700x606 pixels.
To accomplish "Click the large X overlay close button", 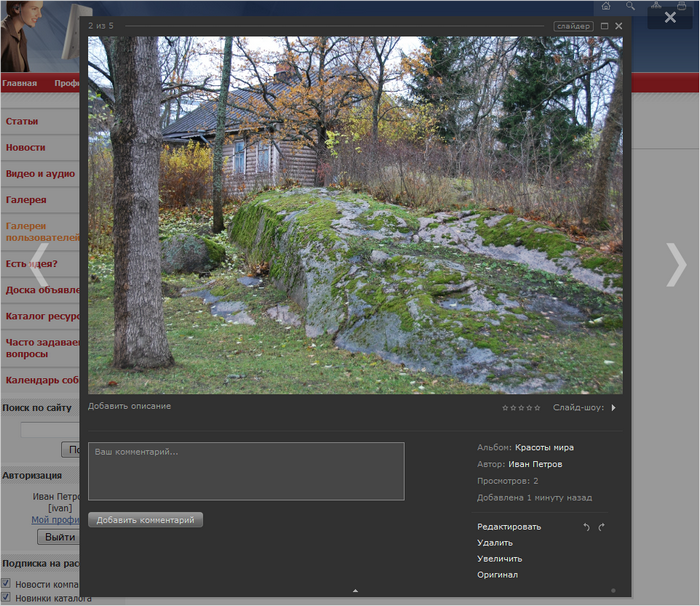I will click(670, 17).
